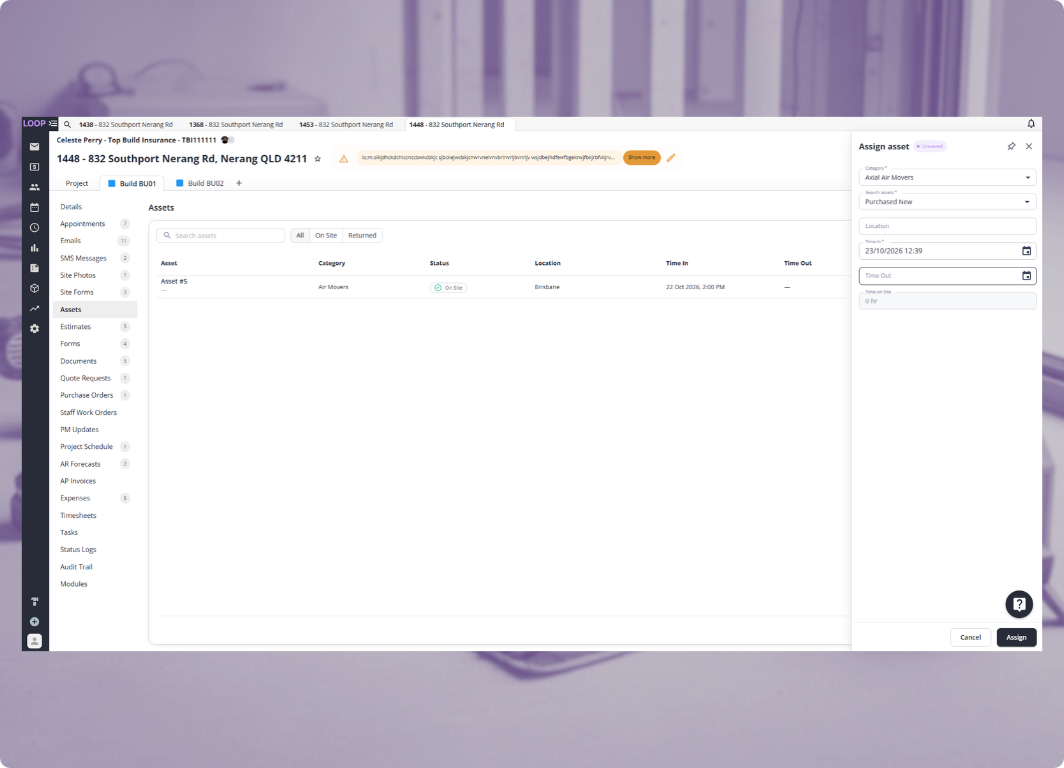This screenshot has width=1064, height=768.
Task: Click the Asset #5 table row name
Action: point(174,282)
